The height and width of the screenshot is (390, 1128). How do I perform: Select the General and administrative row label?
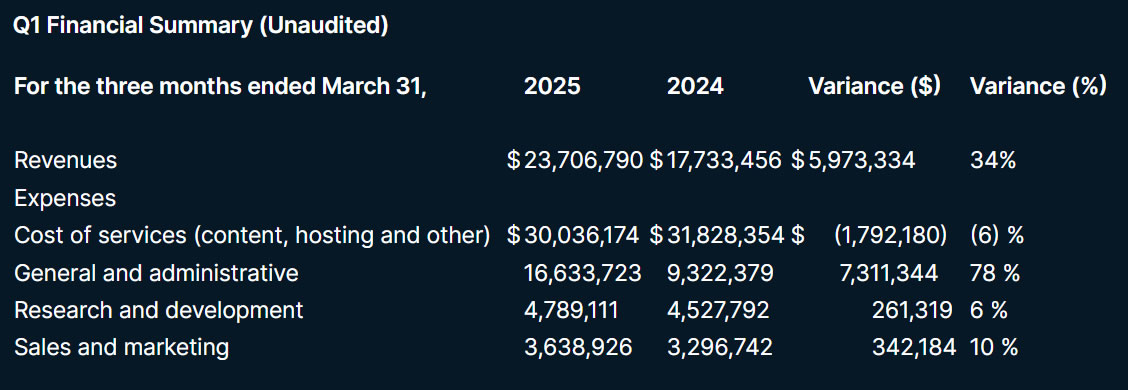coord(156,273)
